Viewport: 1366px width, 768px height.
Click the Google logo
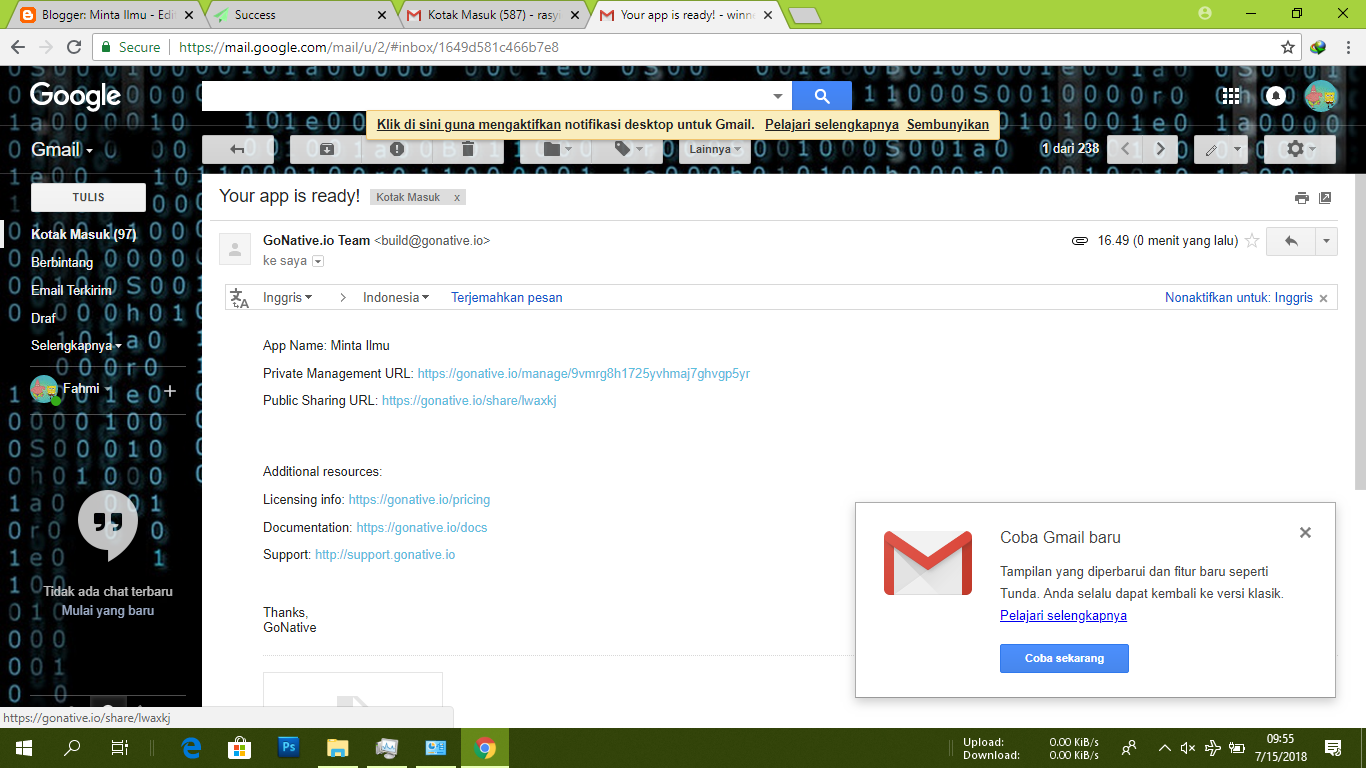(75, 96)
